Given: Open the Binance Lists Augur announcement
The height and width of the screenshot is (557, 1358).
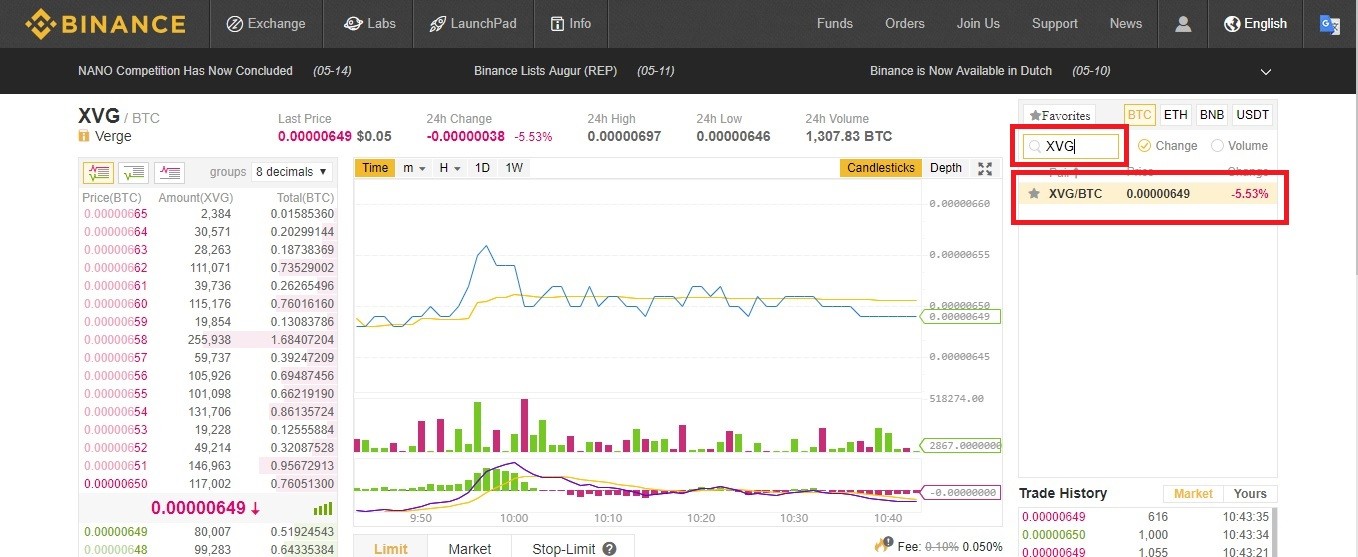Looking at the screenshot, I should (545, 71).
